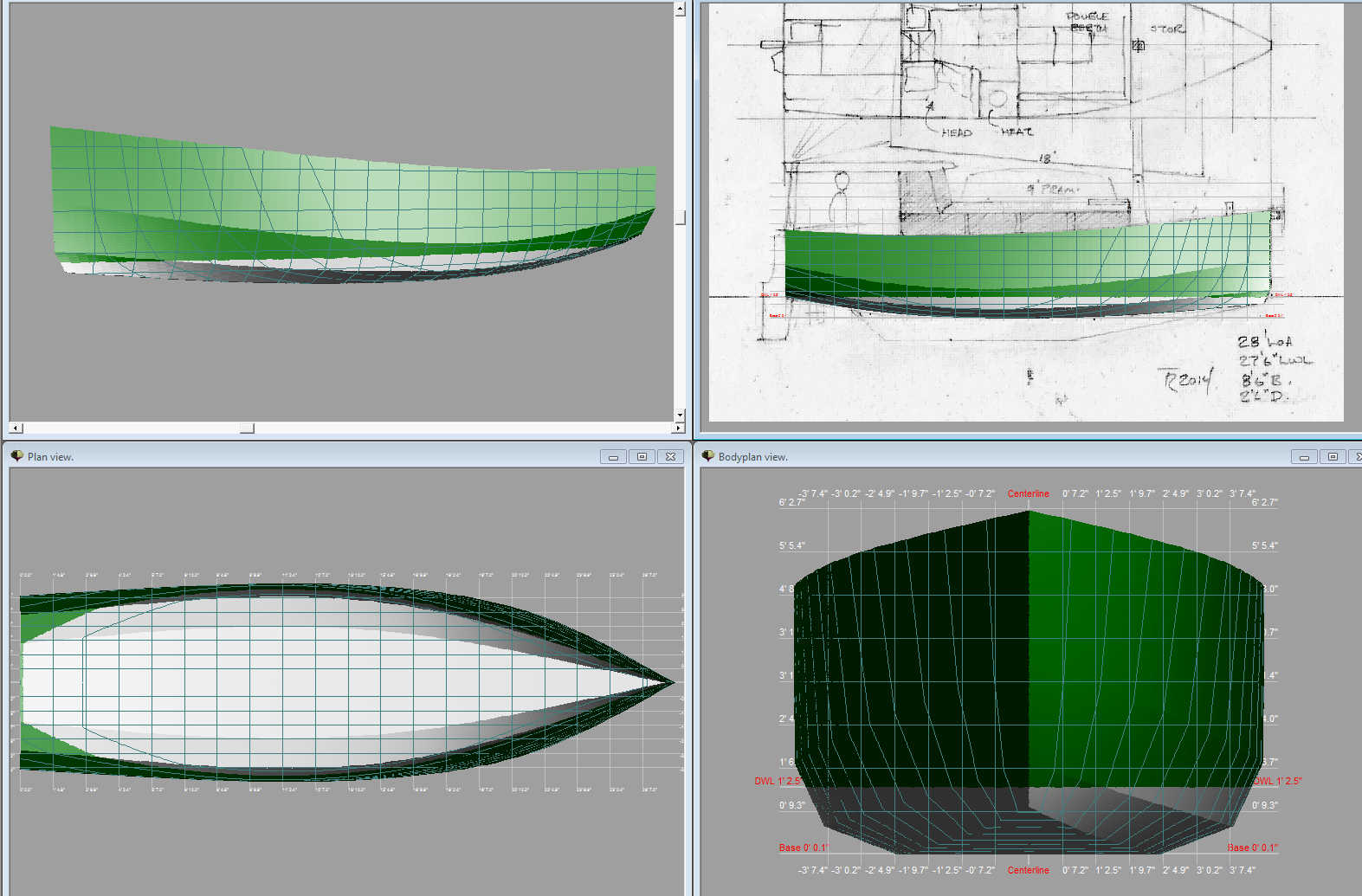Open the Bodyplan view window system icon
Image resolution: width=1362 pixels, height=896 pixels.
[x=707, y=456]
